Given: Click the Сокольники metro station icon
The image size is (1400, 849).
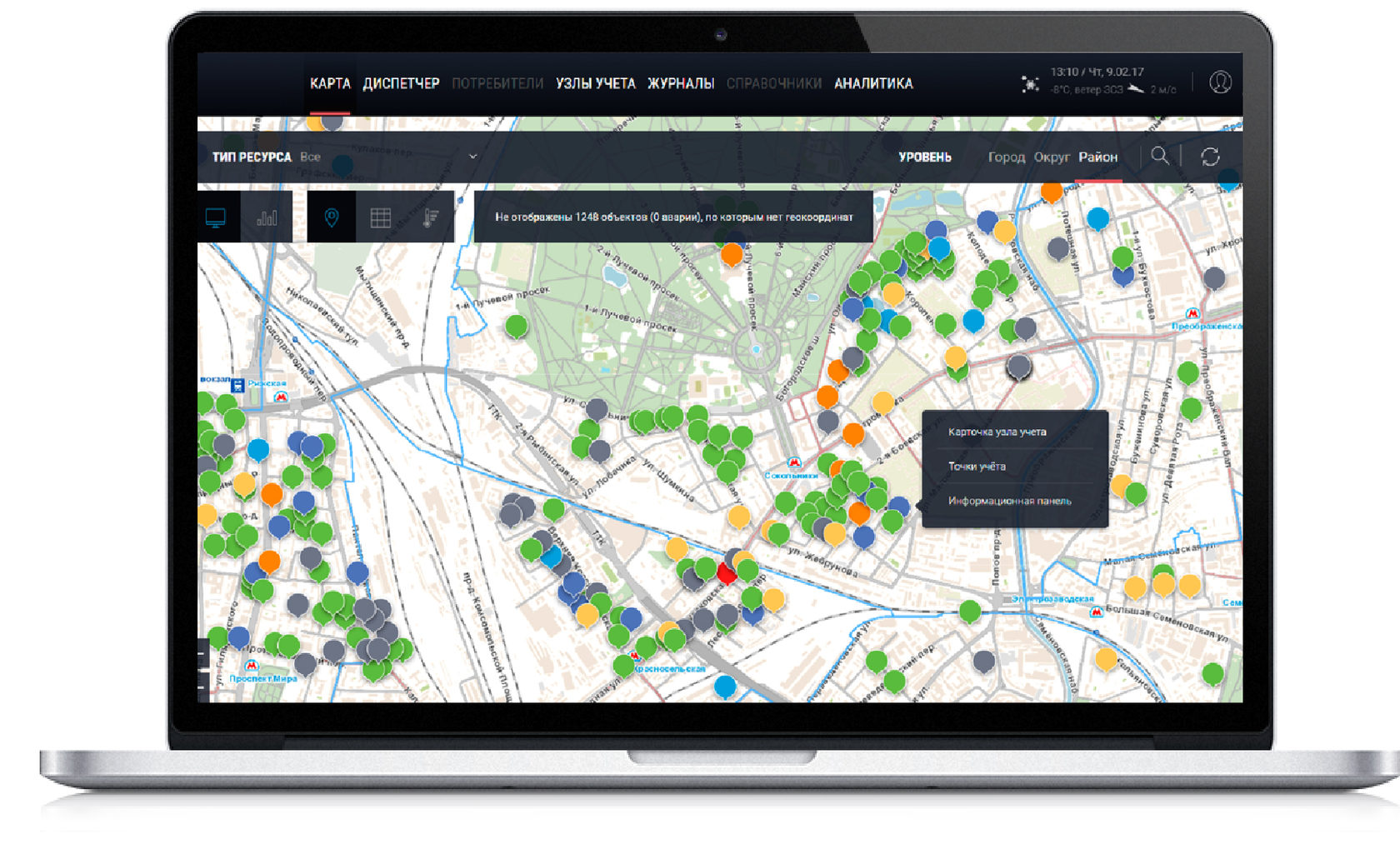Looking at the screenshot, I should click(x=794, y=463).
